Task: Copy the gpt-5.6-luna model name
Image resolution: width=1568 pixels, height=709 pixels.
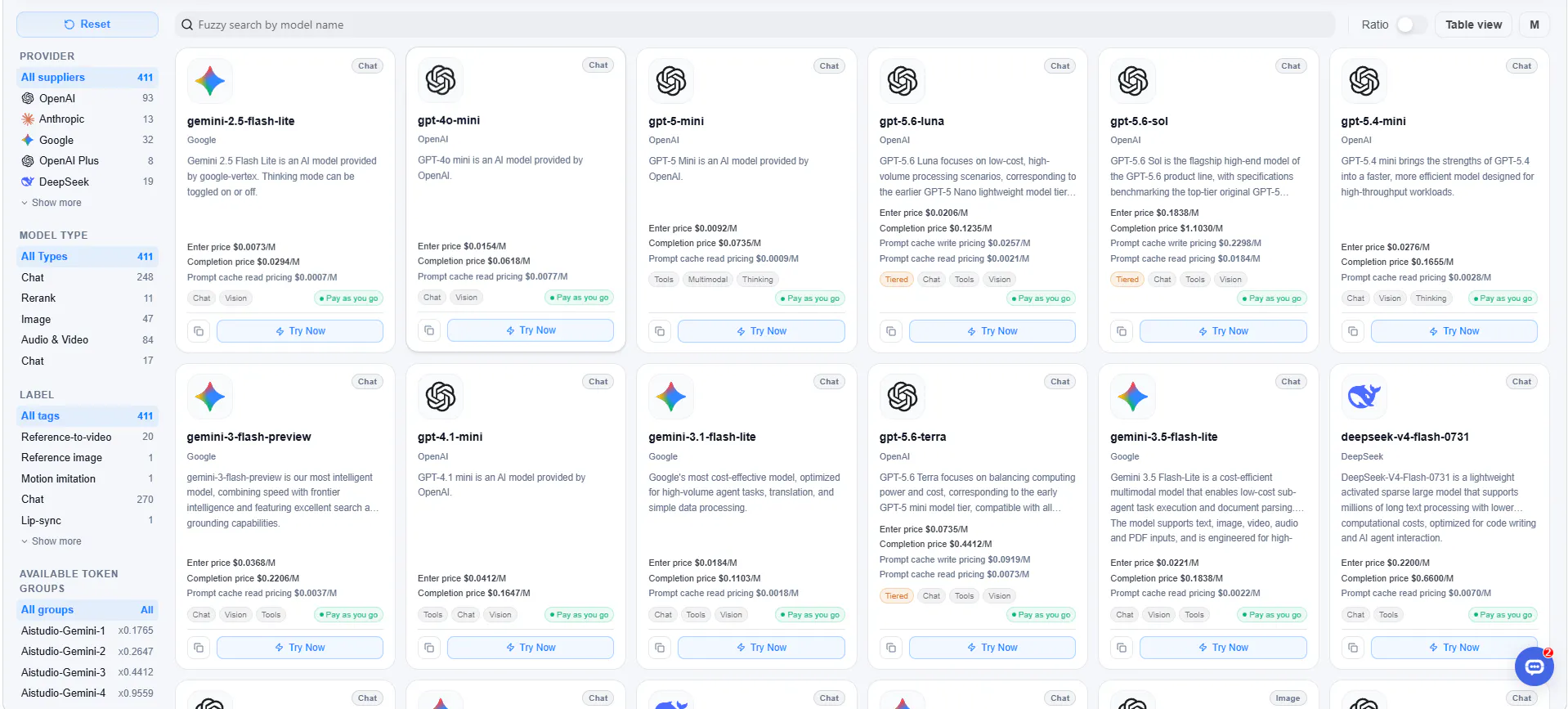Action: click(x=891, y=331)
